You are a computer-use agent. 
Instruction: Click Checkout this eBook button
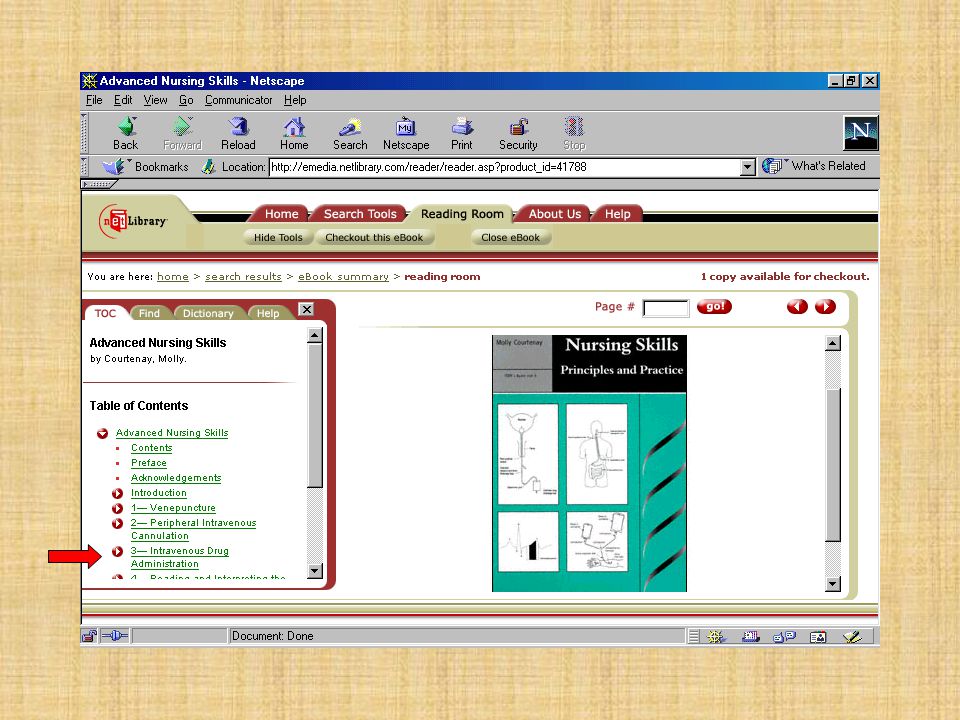(374, 238)
